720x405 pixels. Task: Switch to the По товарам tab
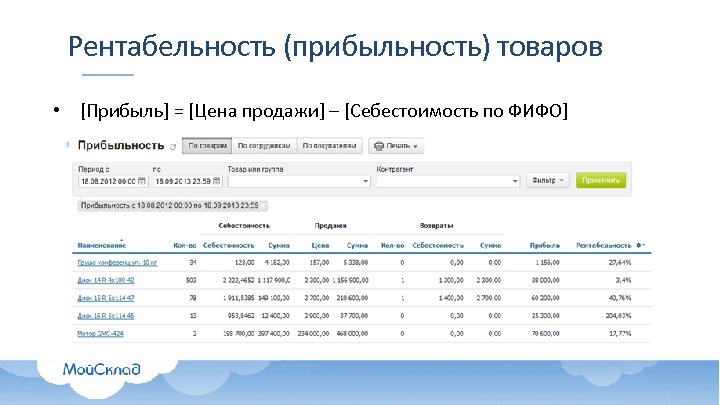click(x=207, y=146)
